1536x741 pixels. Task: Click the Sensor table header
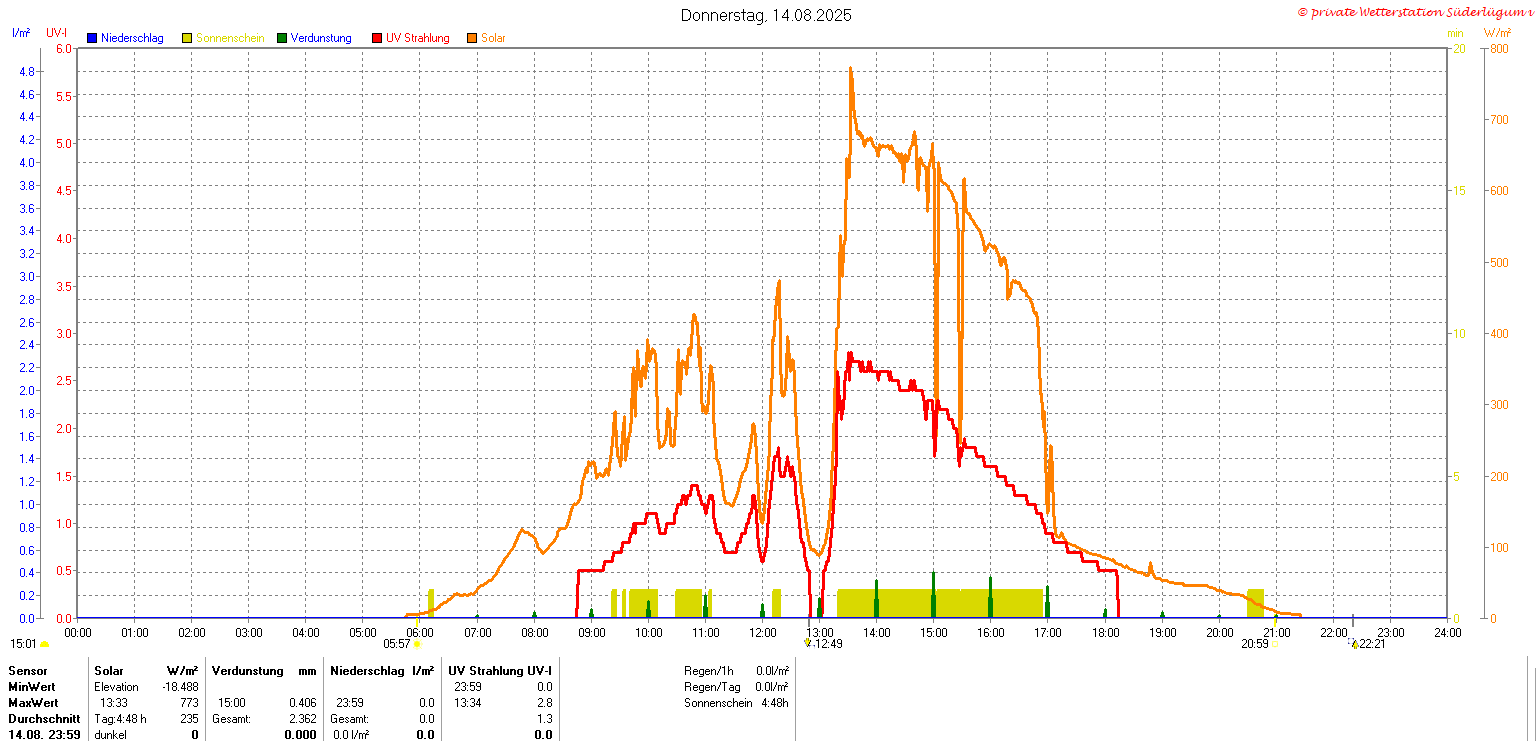(x=27, y=671)
